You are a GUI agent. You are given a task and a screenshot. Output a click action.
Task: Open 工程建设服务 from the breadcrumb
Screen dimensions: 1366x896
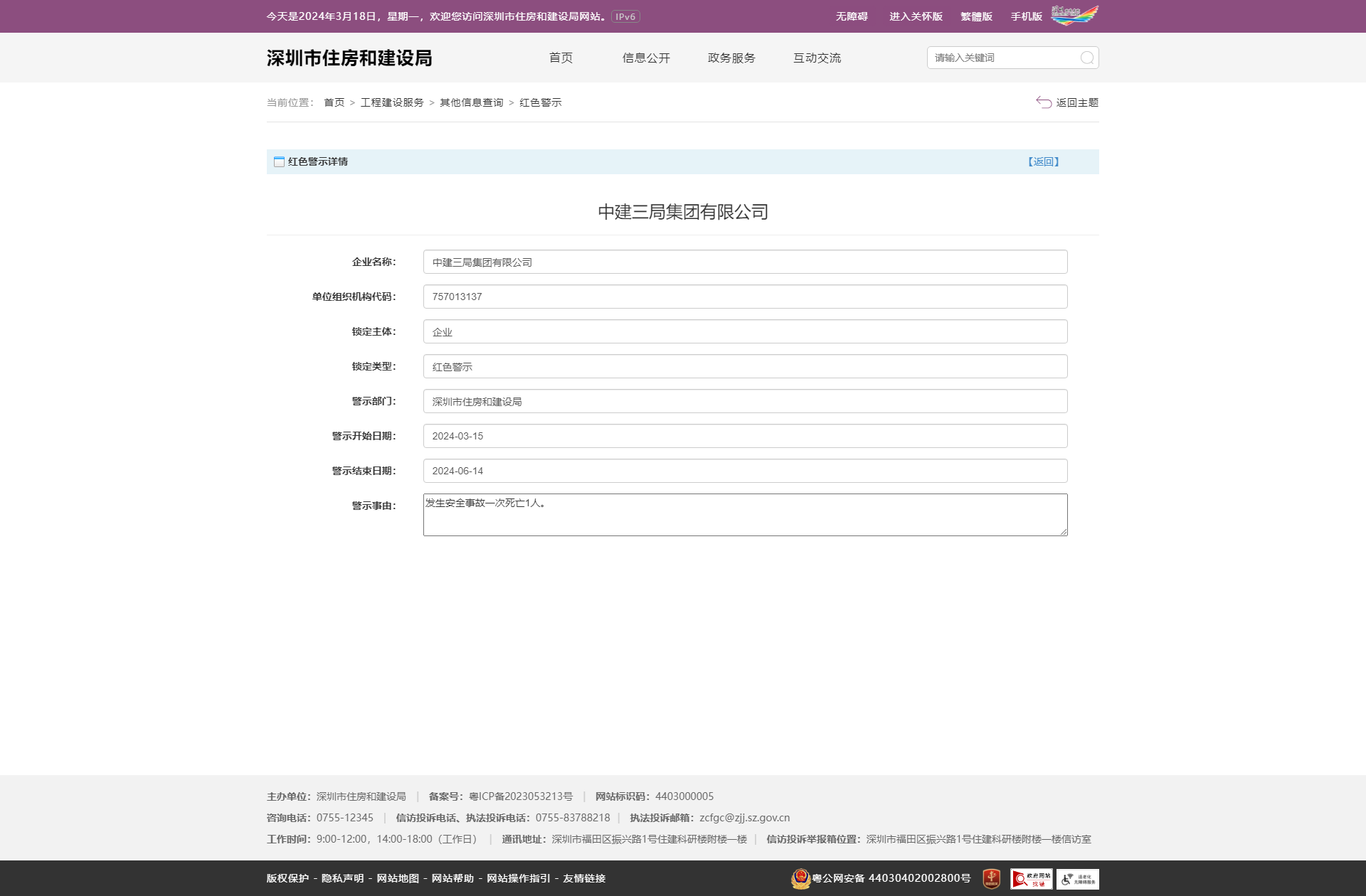point(392,102)
